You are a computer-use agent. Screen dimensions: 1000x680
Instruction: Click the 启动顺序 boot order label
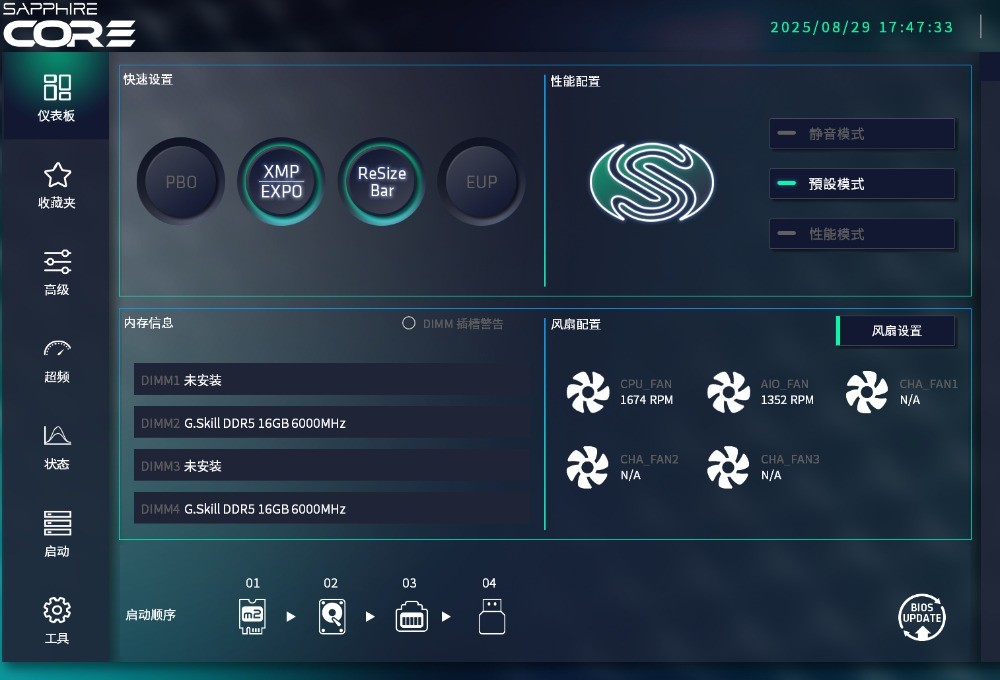pos(151,615)
